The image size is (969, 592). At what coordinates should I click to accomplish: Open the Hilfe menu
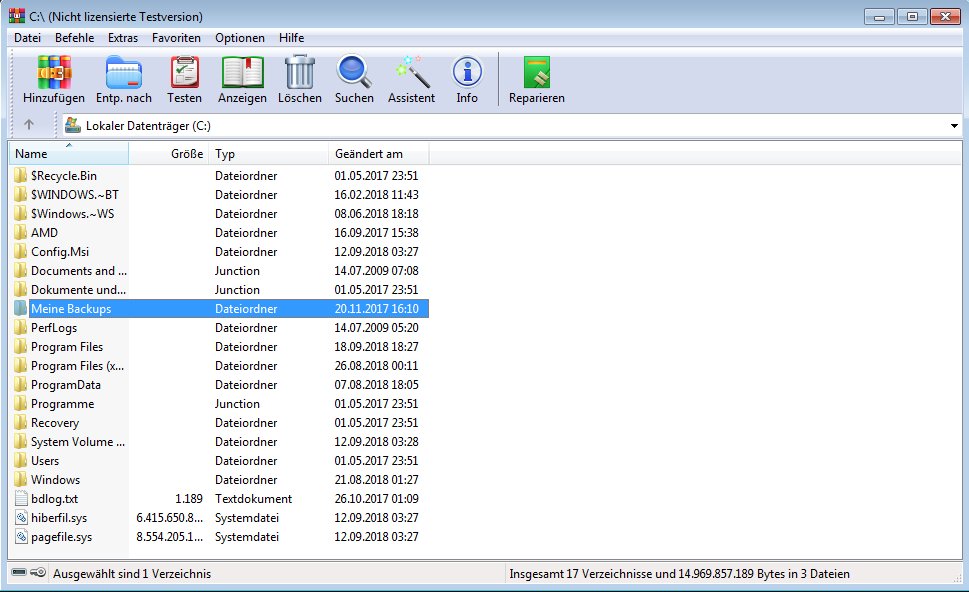click(291, 38)
